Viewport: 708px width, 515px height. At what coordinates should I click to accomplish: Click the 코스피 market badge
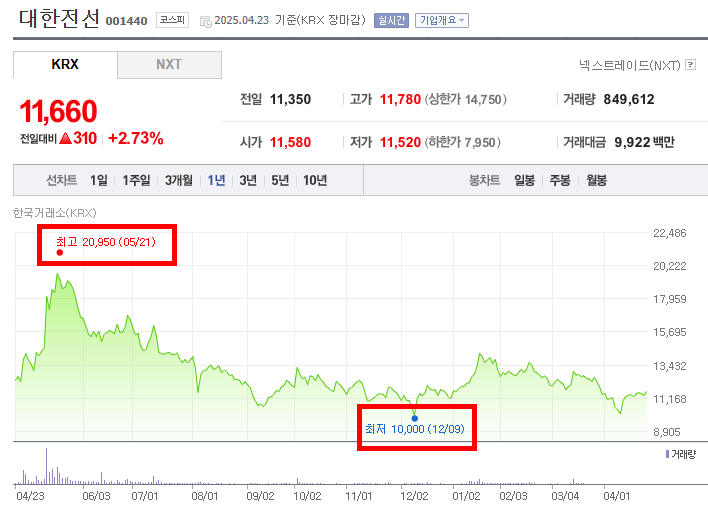pos(172,20)
